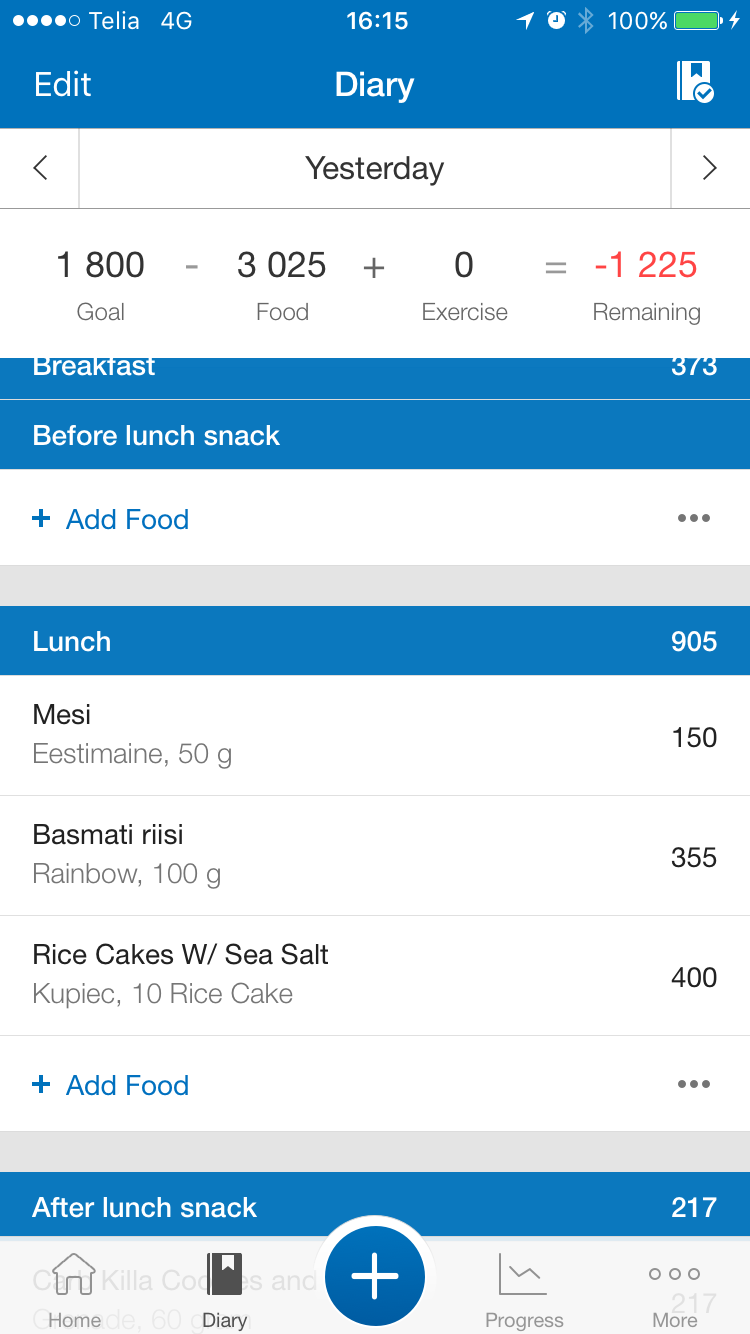Open the Home tab
Image resolution: width=750 pixels, height=1334 pixels.
coord(74,1290)
